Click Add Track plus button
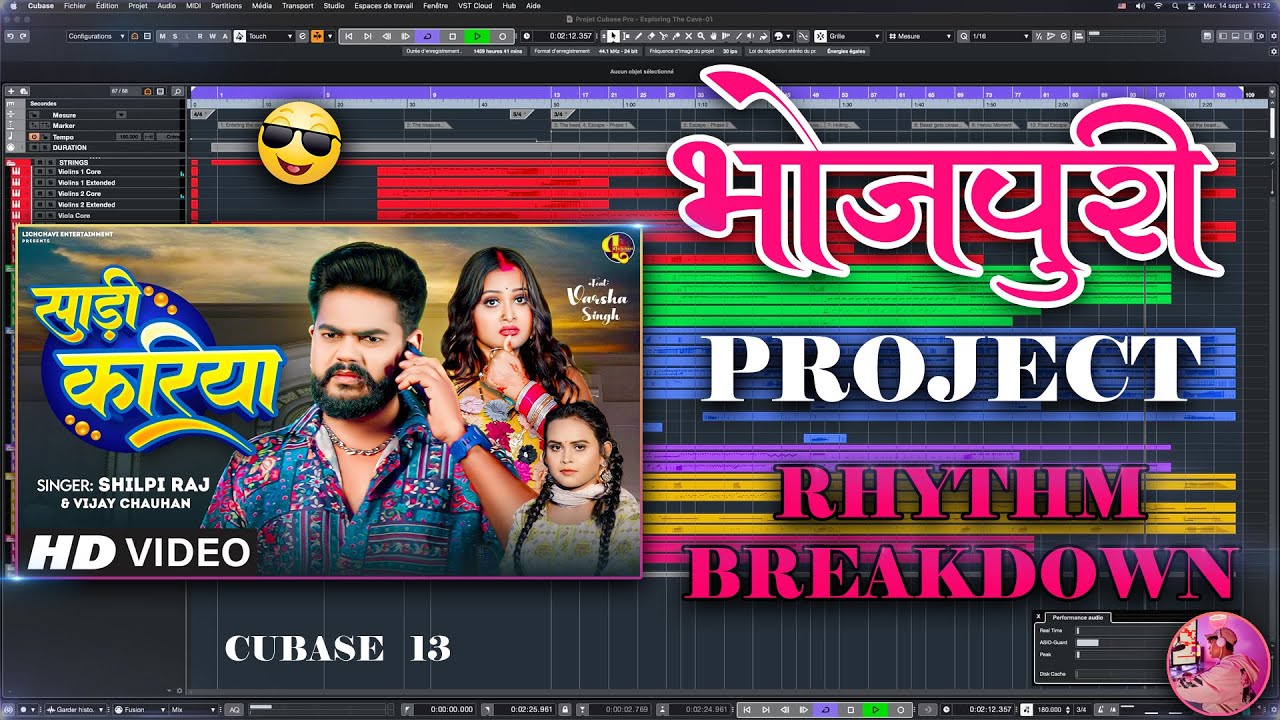1280x720 pixels. coord(11,91)
